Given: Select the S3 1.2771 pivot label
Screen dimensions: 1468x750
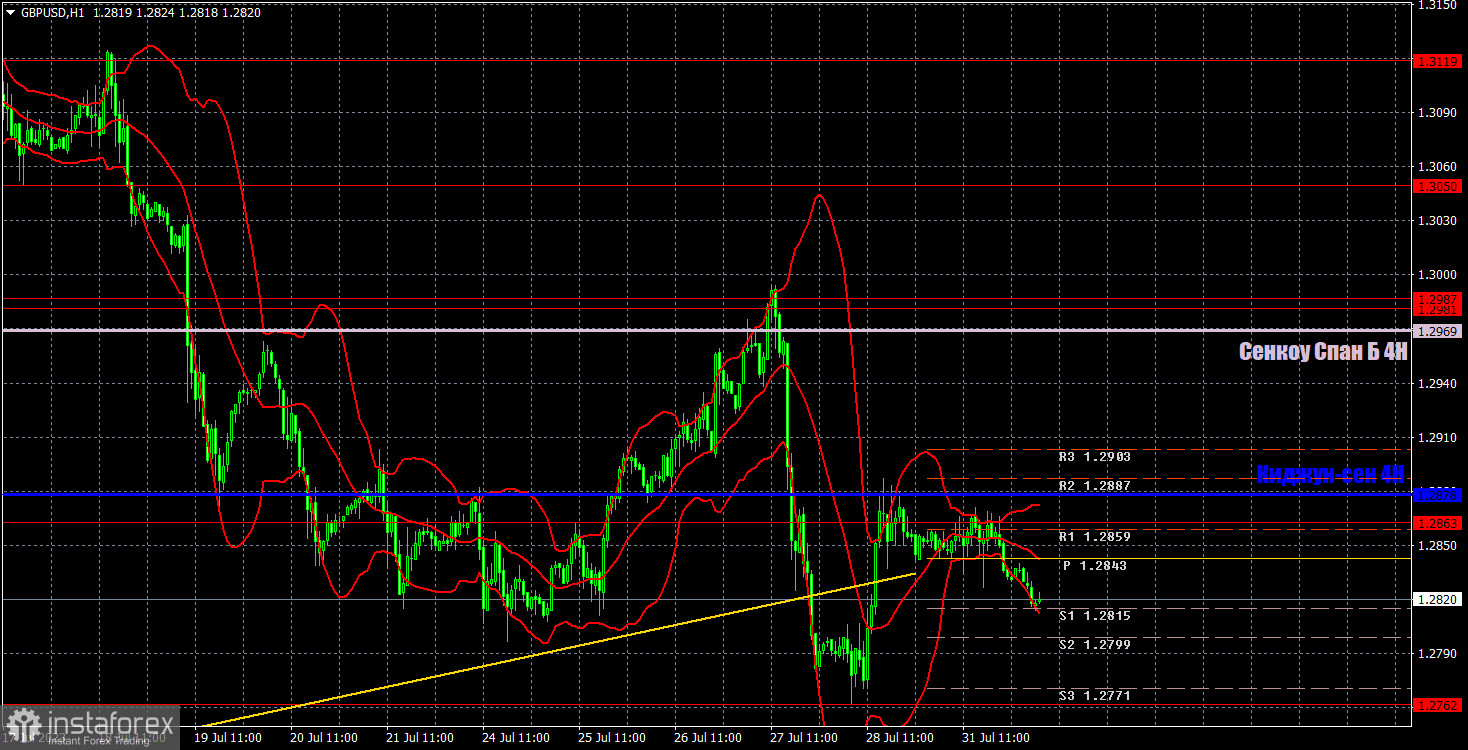Looking at the screenshot, I should click(1094, 695).
